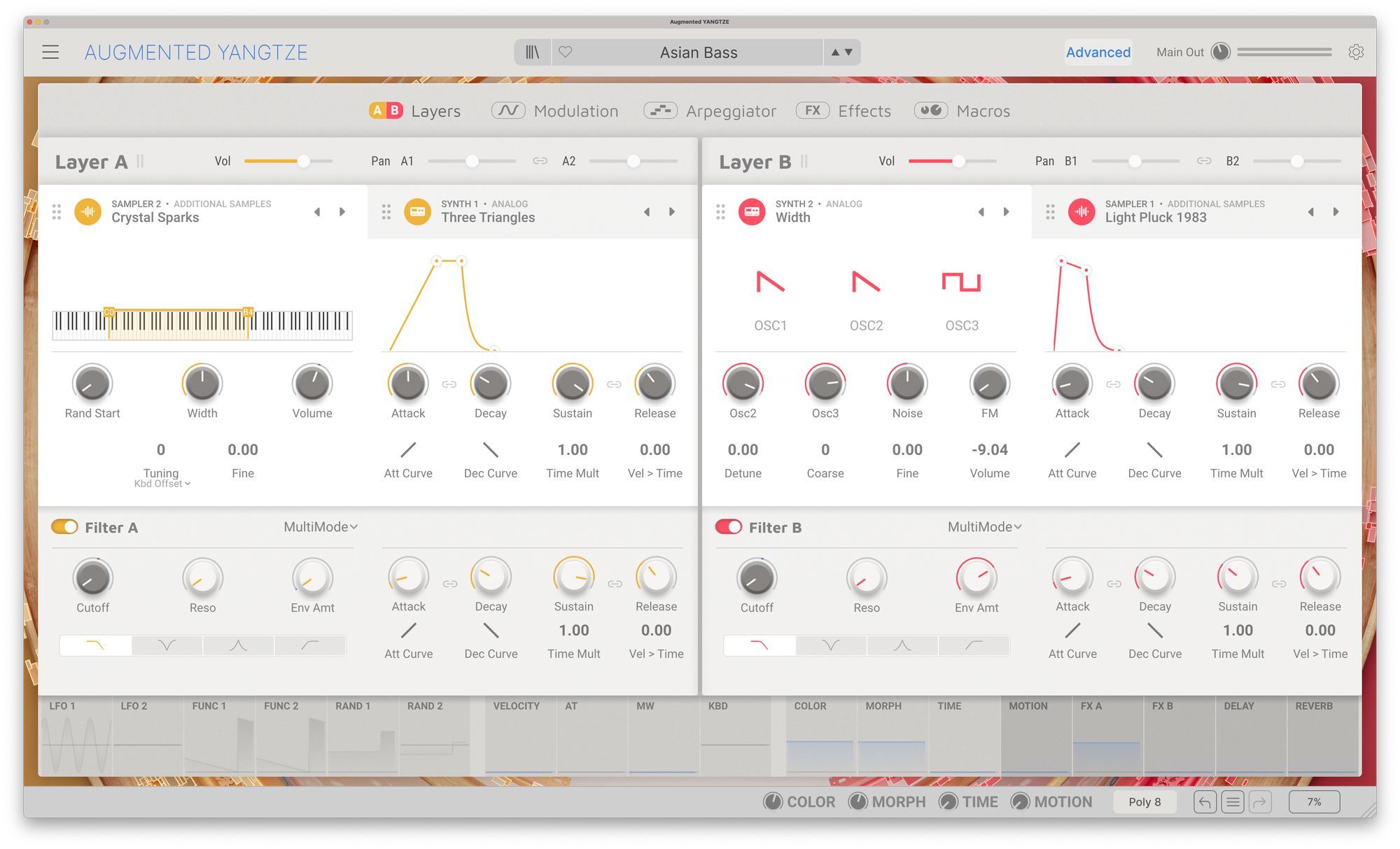Image resolution: width=1400 pixels, height=849 pixels.
Task: Toggle the Layer B mute bars
Action: 804,162
